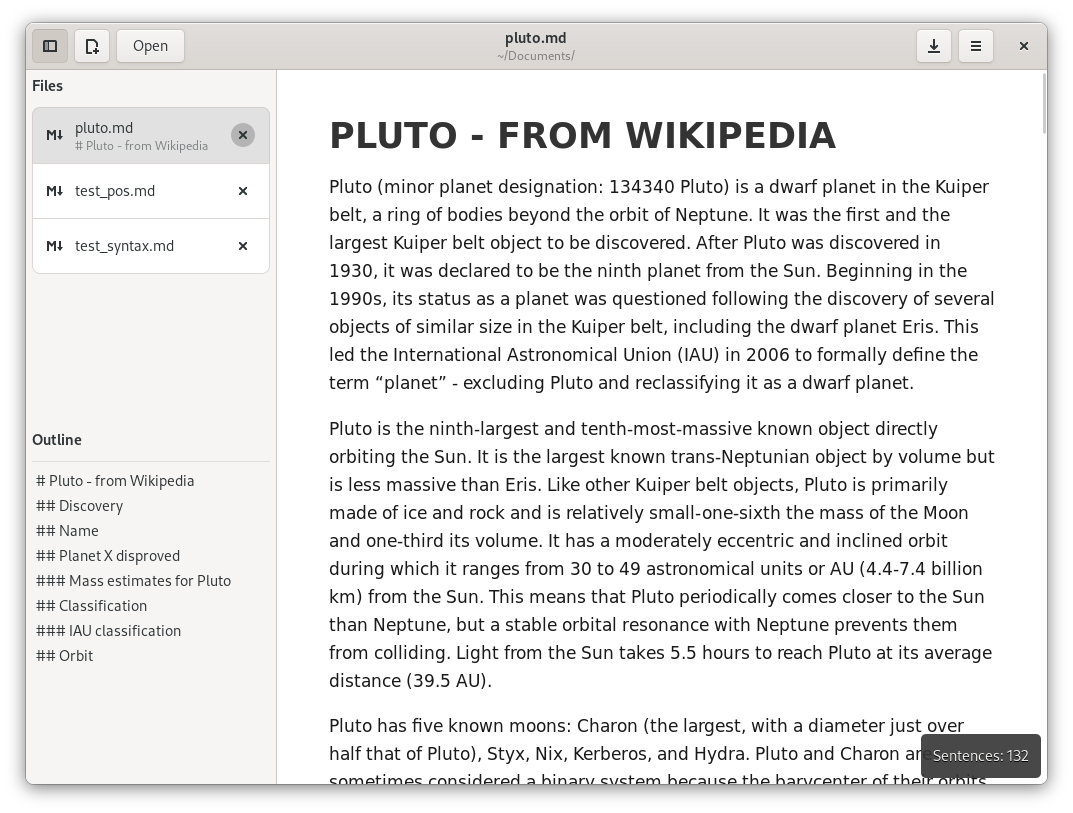Jump to '# Pluto - from Wikipedia' outline entry
The width and height of the screenshot is (1073, 813).
115,481
